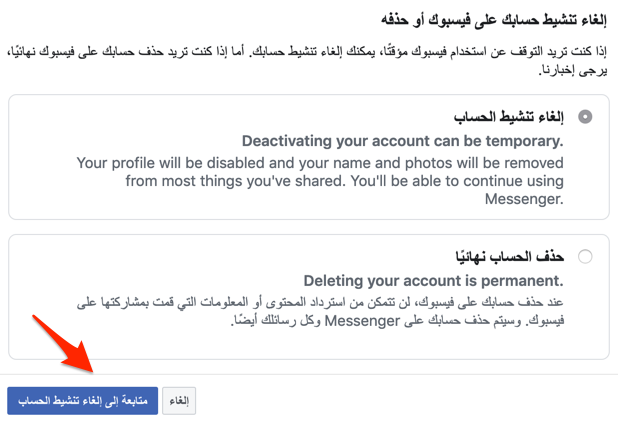This screenshot has width=618, height=424.
Task: Click the 'Your profile will be disabled' description text
Action: [320, 181]
